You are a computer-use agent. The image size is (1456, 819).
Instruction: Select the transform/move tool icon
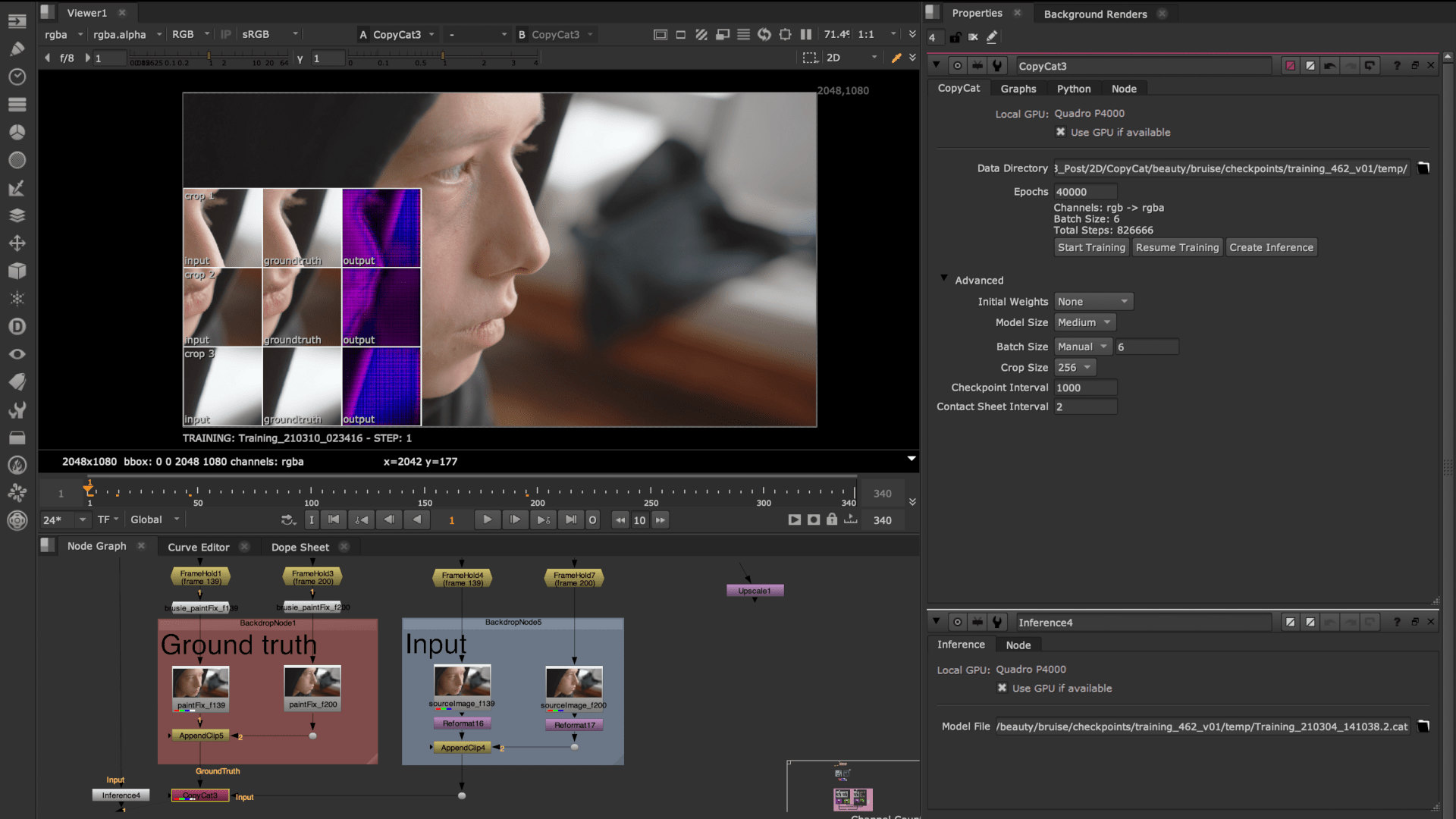click(x=17, y=243)
